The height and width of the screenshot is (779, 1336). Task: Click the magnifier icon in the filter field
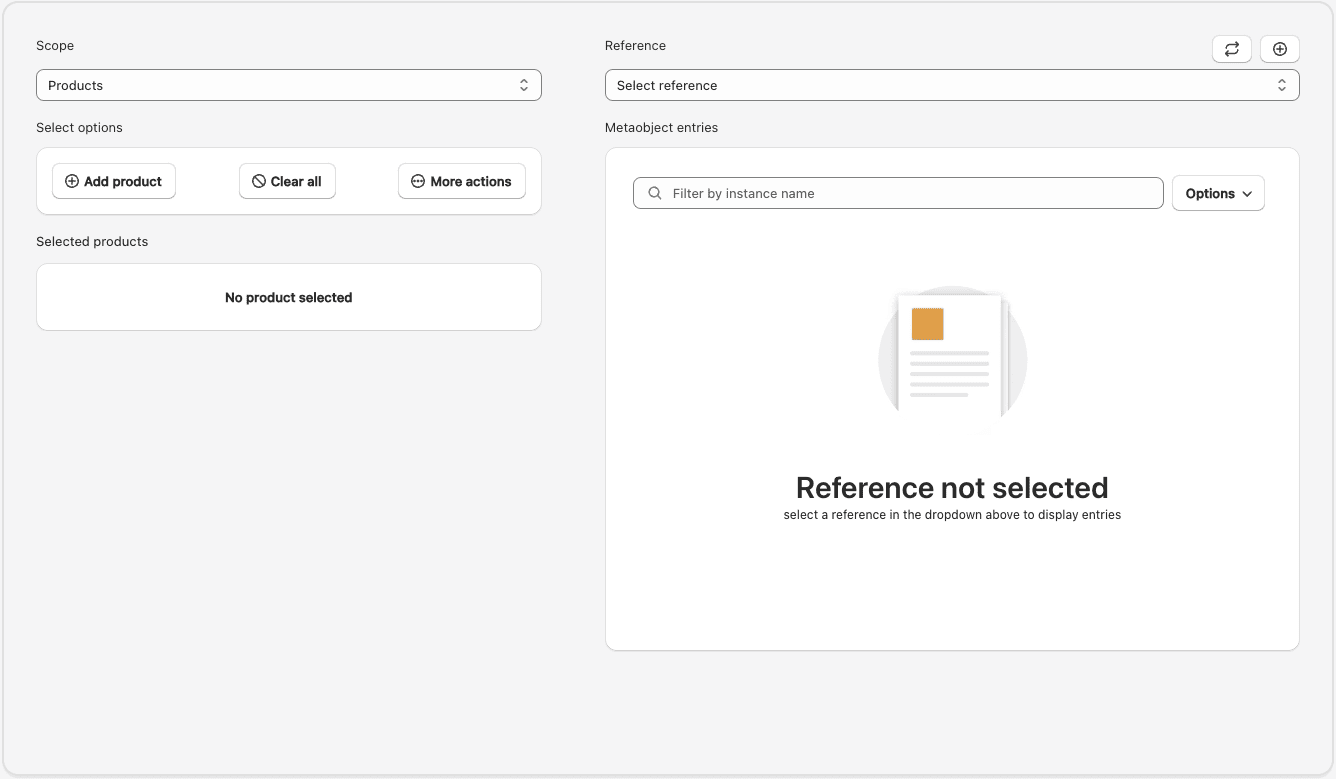[x=655, y=193]
